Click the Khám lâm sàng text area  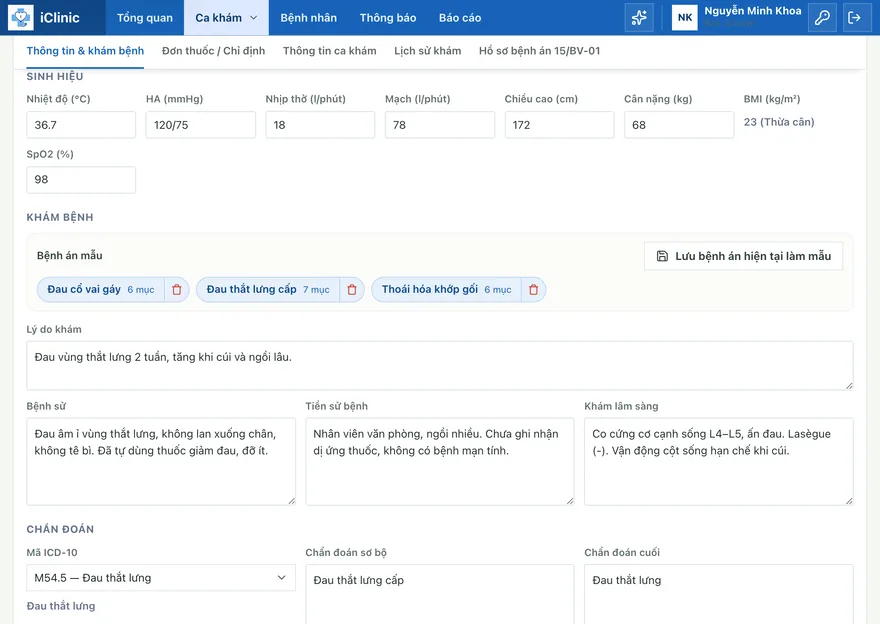(x=718, y=461)
